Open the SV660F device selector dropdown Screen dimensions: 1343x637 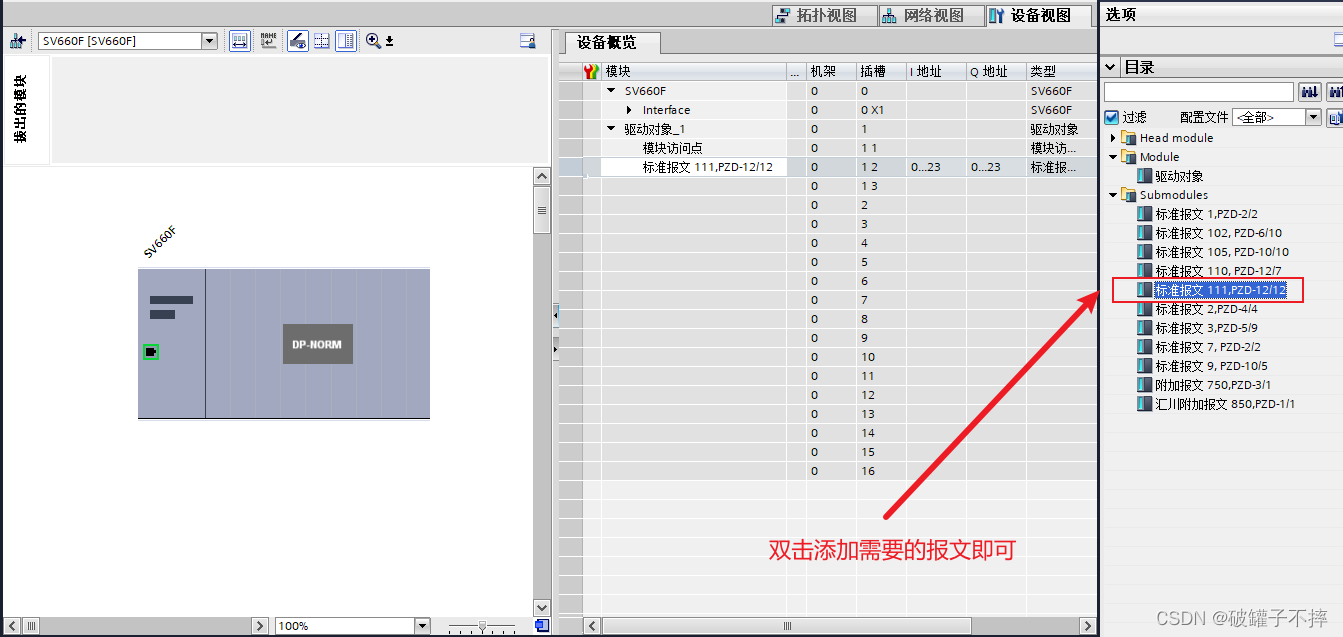click(210, 41)
